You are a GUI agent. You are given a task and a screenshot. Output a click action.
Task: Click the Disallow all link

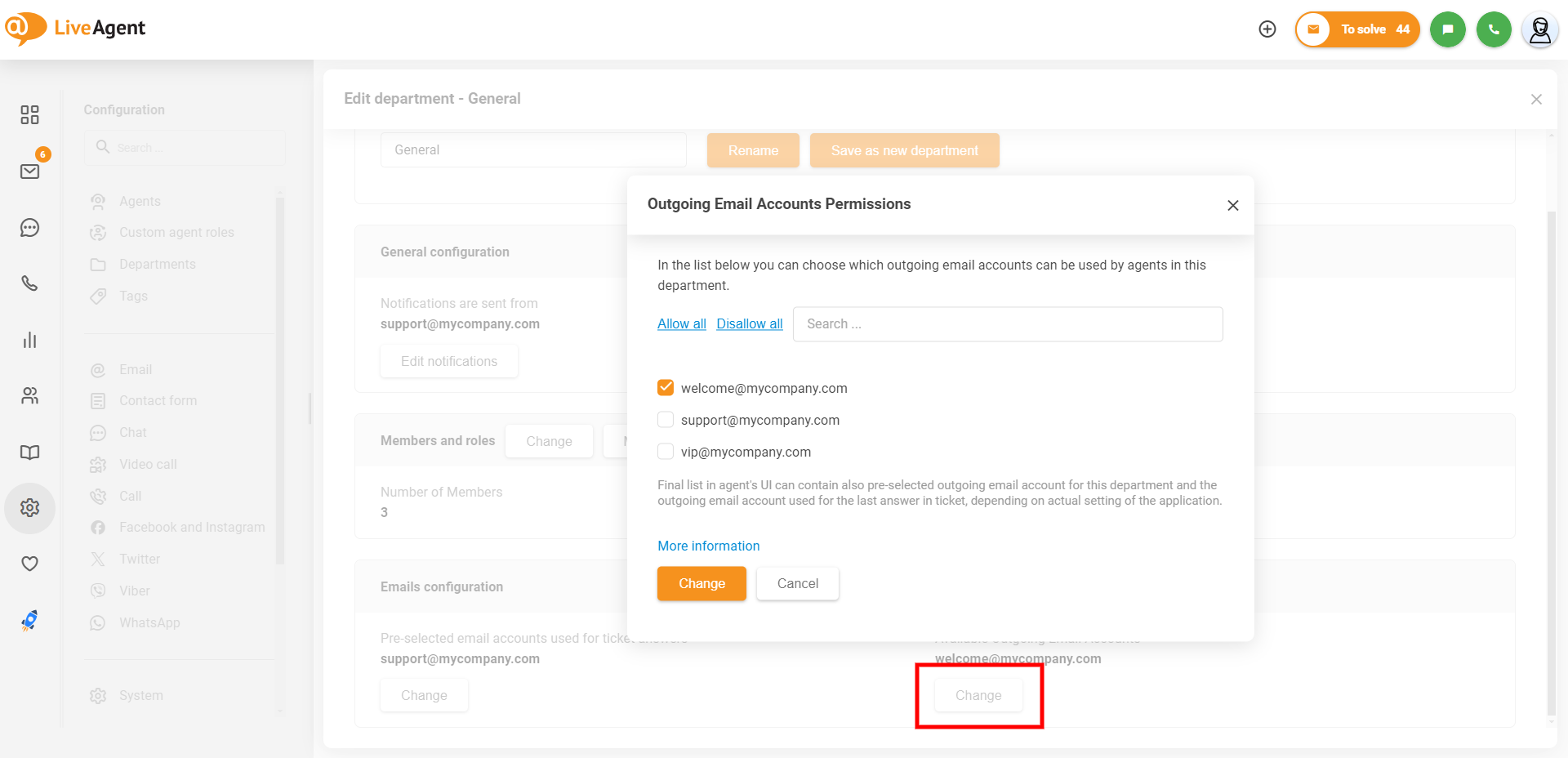(749, 324)
